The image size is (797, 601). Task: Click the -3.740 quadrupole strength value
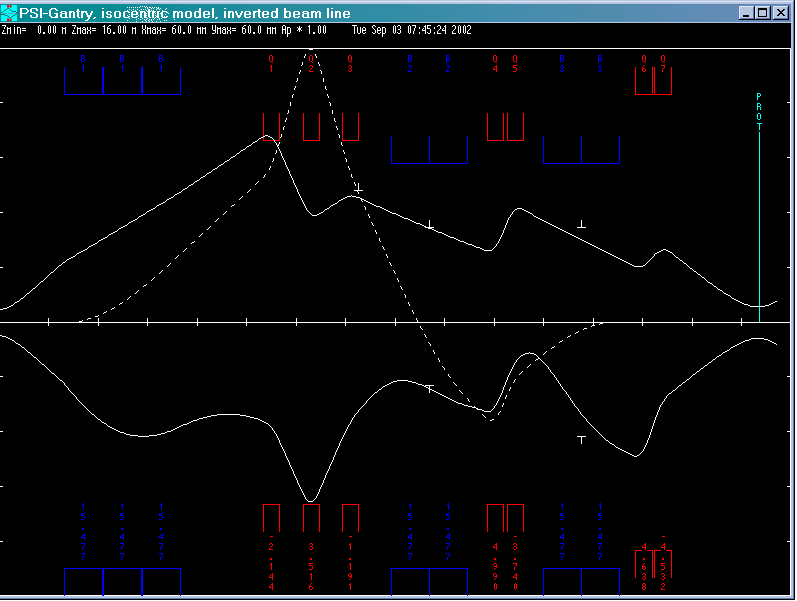pyautogui.click(x=515, y=565)
